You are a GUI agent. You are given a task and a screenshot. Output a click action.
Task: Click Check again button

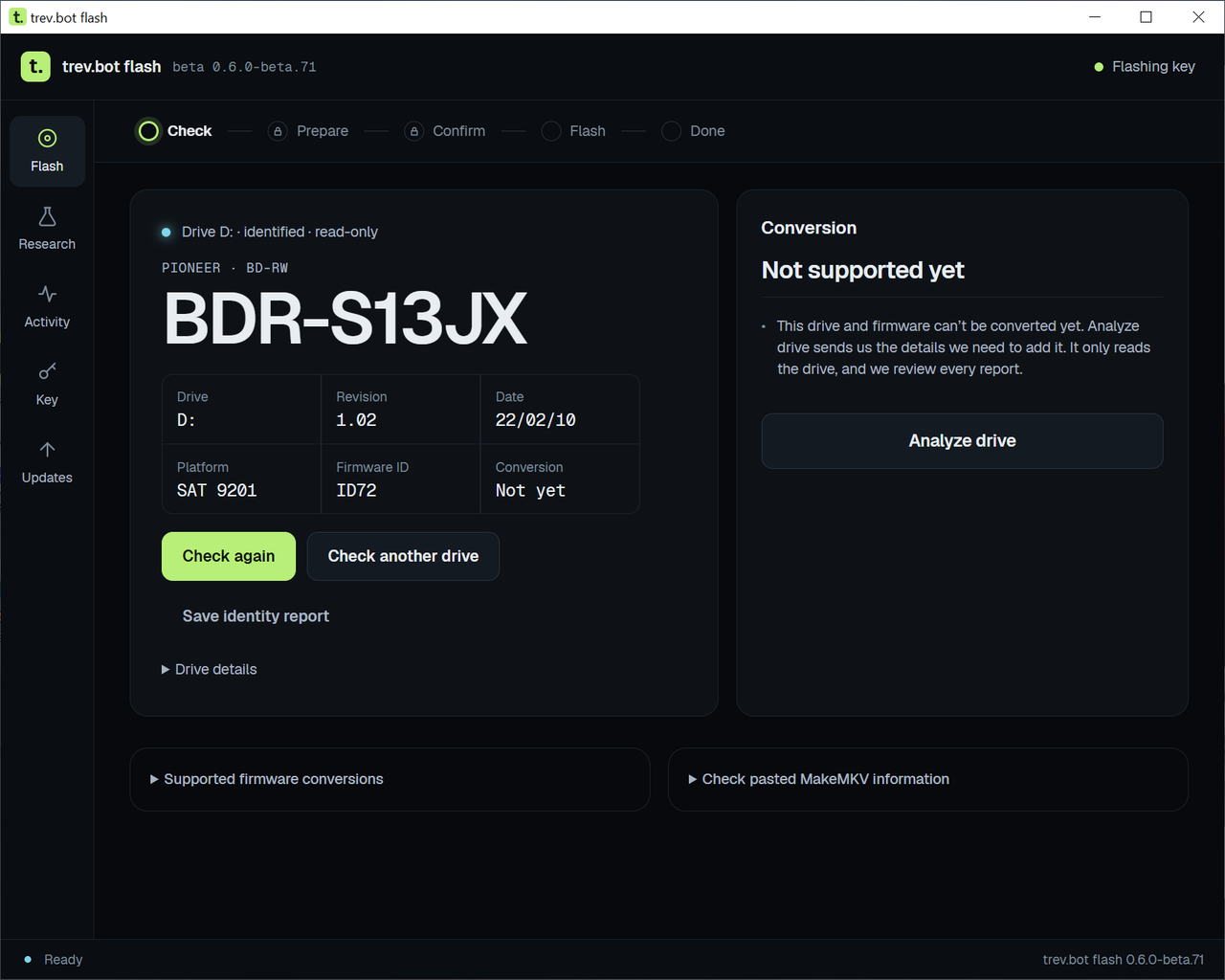point(229,556)
